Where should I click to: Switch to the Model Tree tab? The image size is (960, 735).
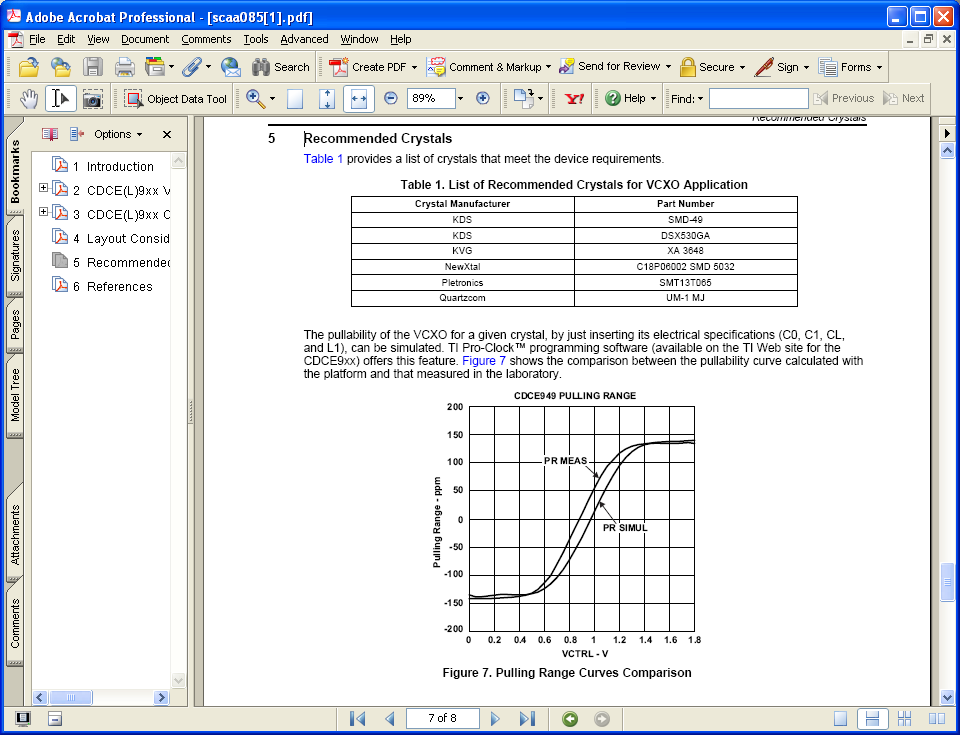[x=15, y=395]
